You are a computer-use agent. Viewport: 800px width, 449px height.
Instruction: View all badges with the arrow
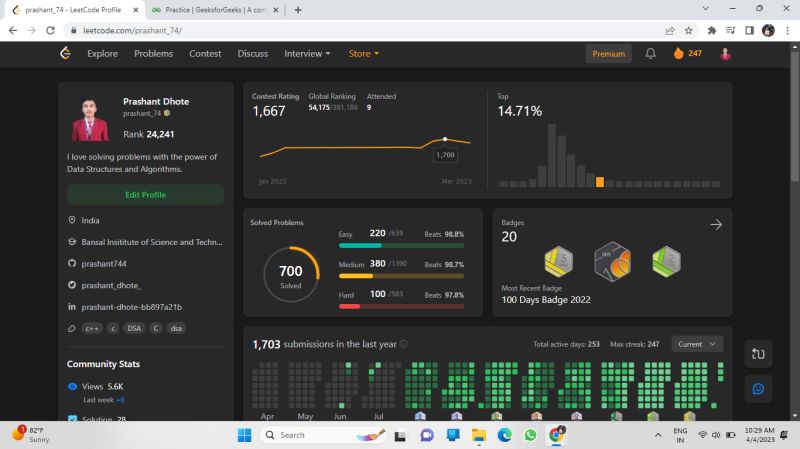(x=716, y=224)
